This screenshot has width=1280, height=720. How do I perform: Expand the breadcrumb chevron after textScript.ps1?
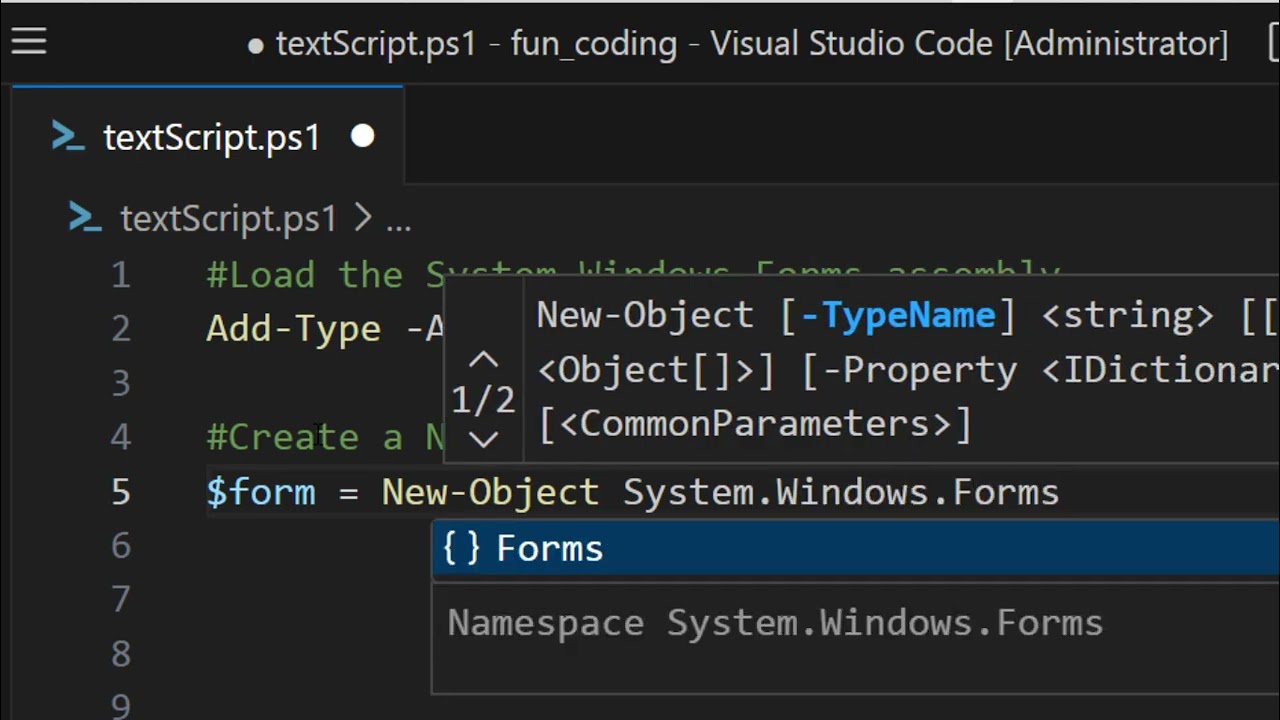362,219
